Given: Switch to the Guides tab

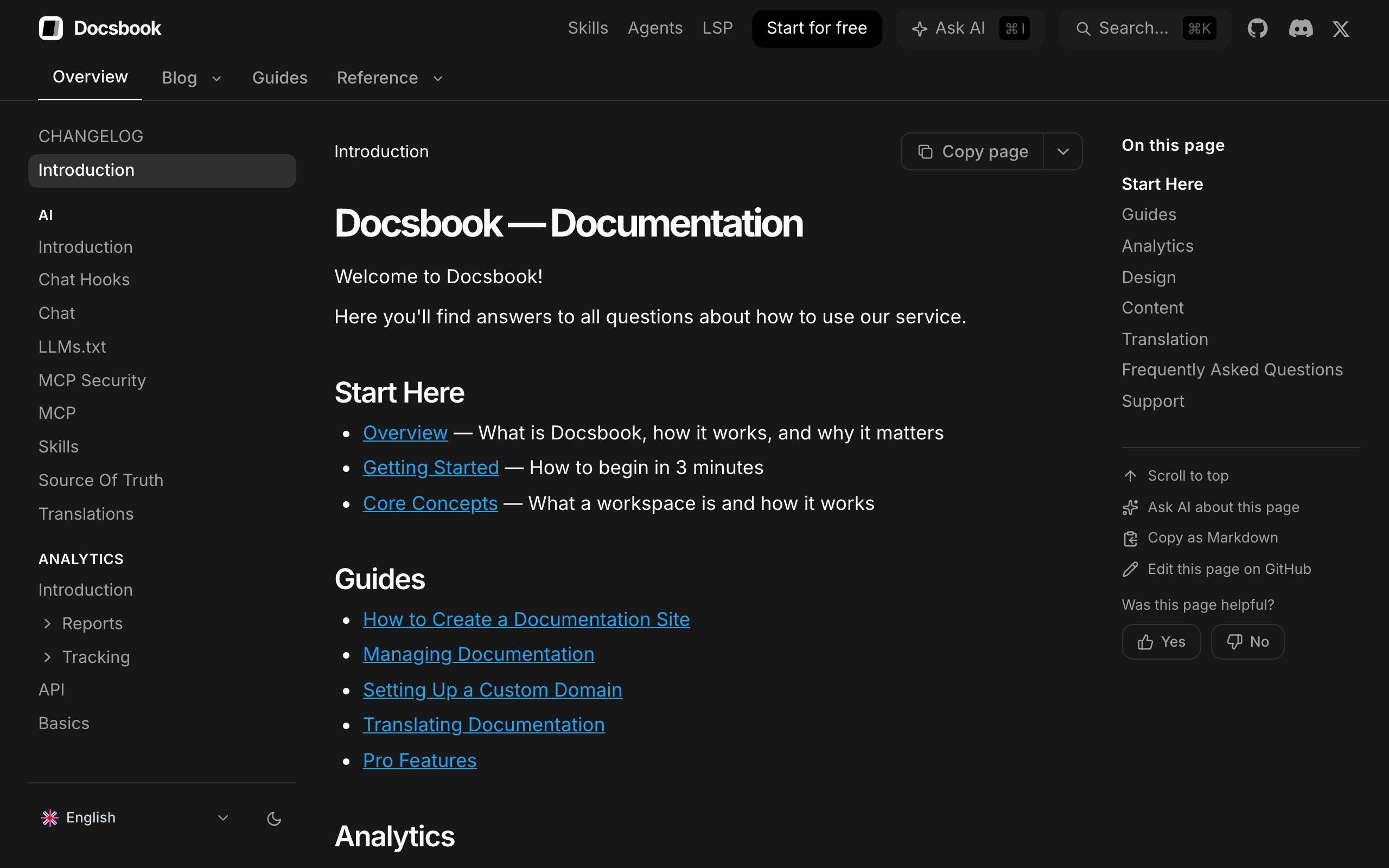Looking at the screenshot, I should tap(280, 78).
